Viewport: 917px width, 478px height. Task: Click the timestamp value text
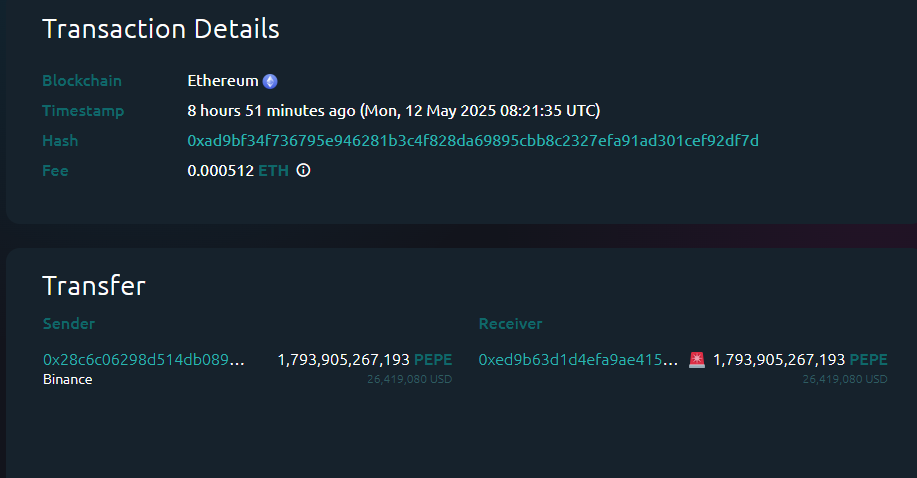coord(394,111)
